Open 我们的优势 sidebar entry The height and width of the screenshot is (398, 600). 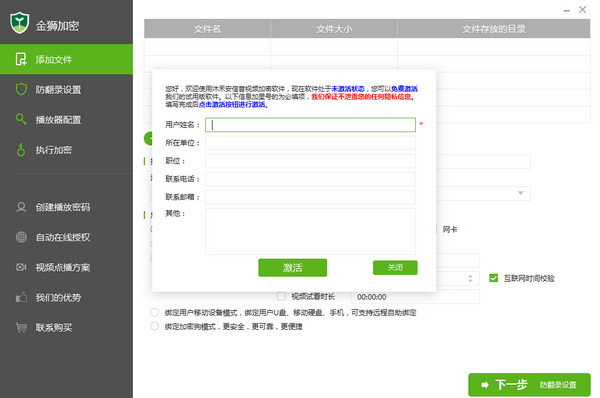(66, 298)
